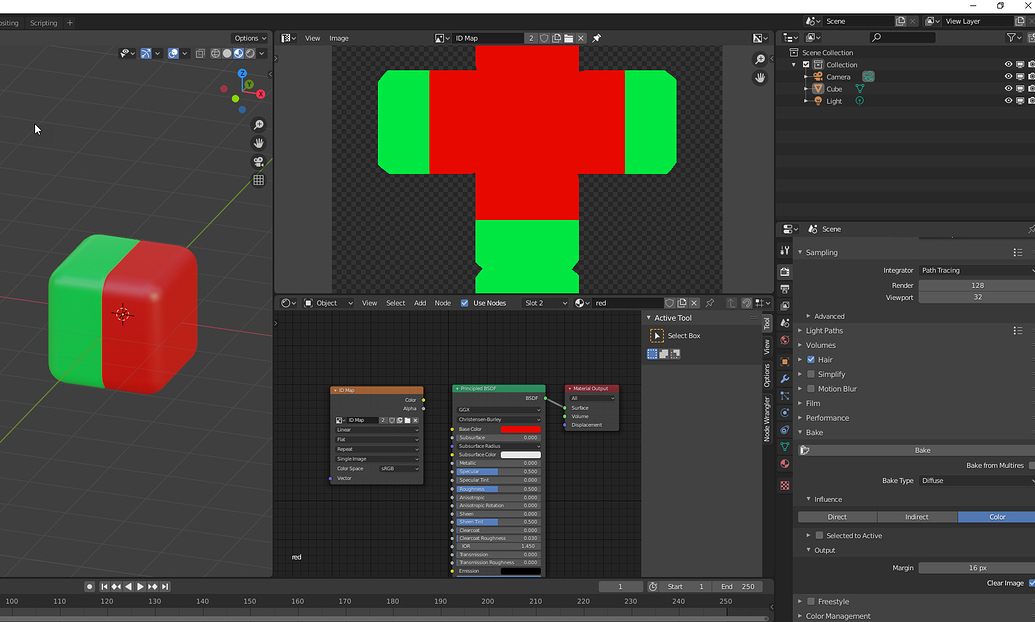Screen dimensions: 1035x622
Task: Open the Node menu in the Shader Editor
Action: tap(443, 303)
